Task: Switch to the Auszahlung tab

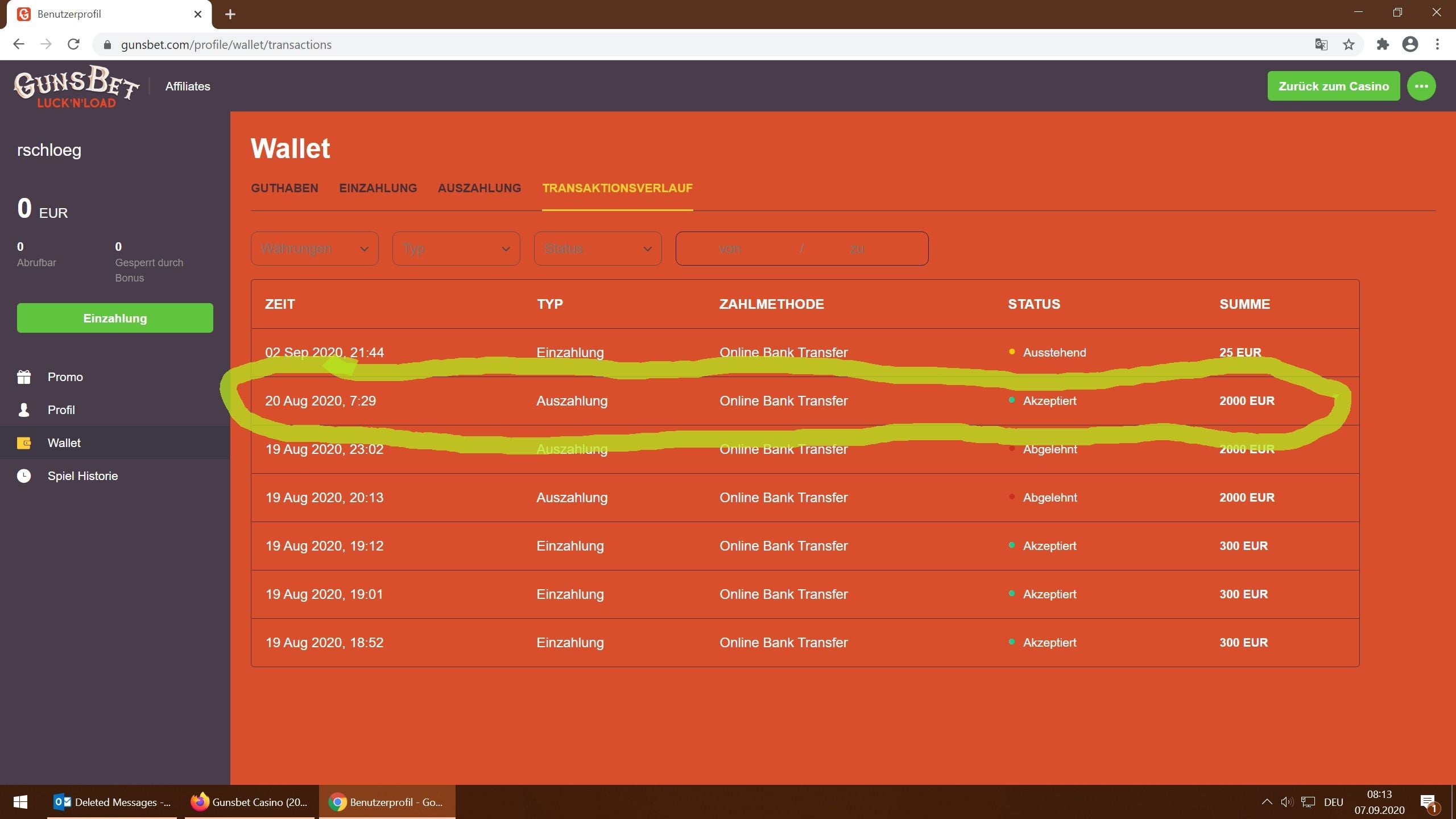Action: tap(479, 188)
